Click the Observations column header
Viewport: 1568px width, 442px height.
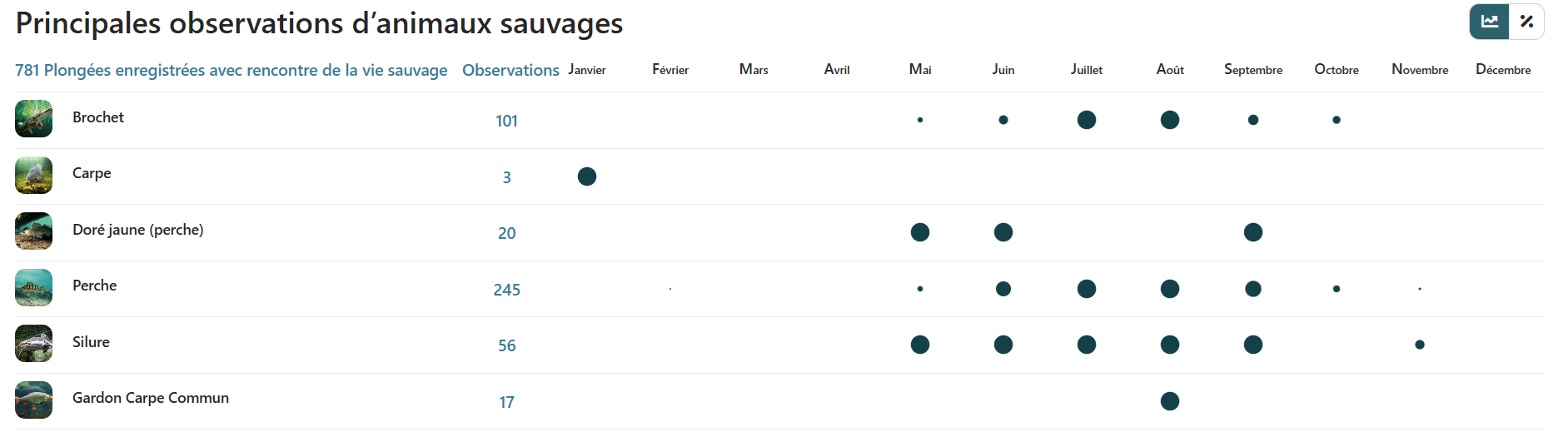[510, 70]
